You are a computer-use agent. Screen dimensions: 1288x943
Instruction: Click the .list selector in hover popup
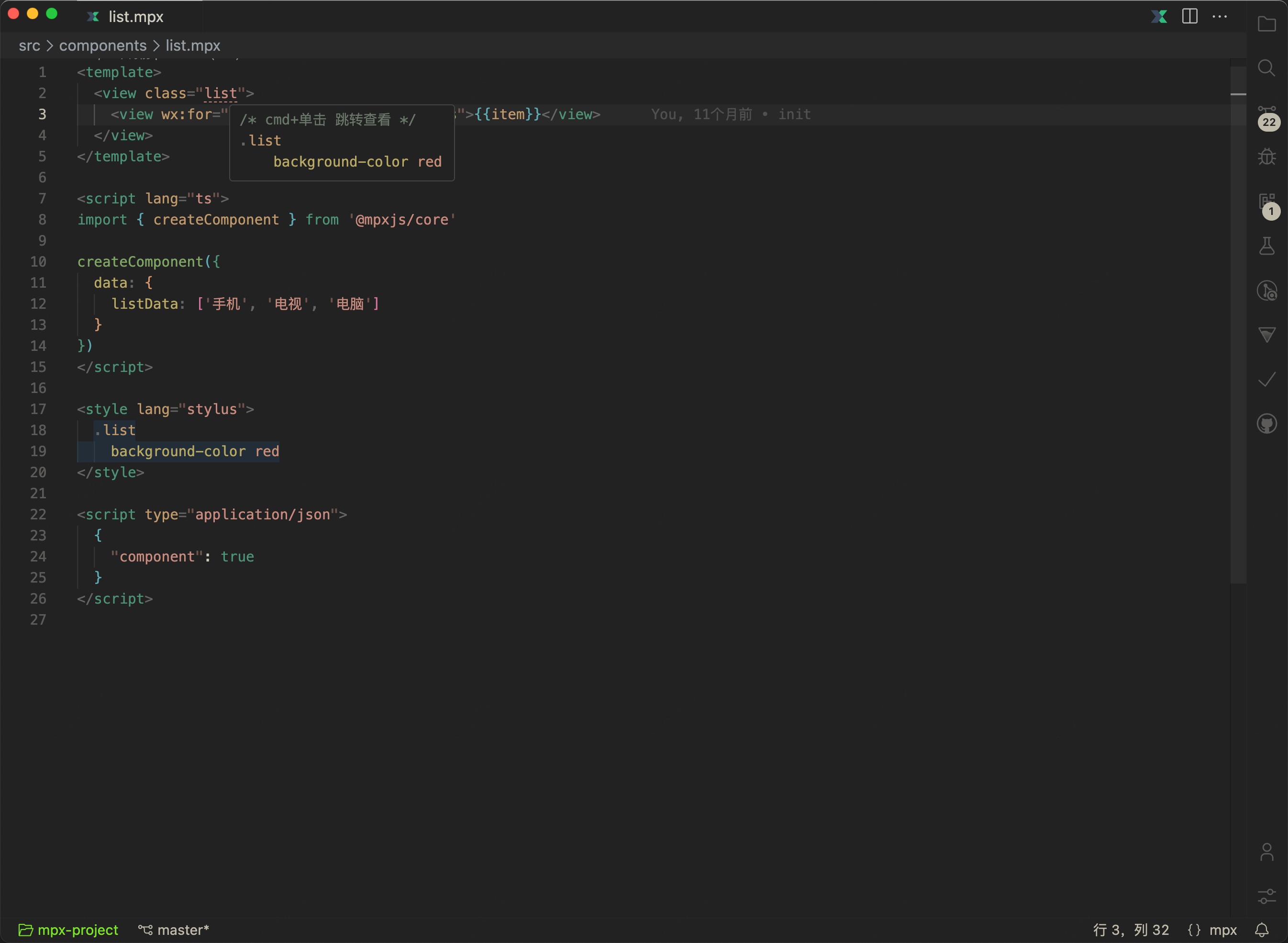click(261, 140)
